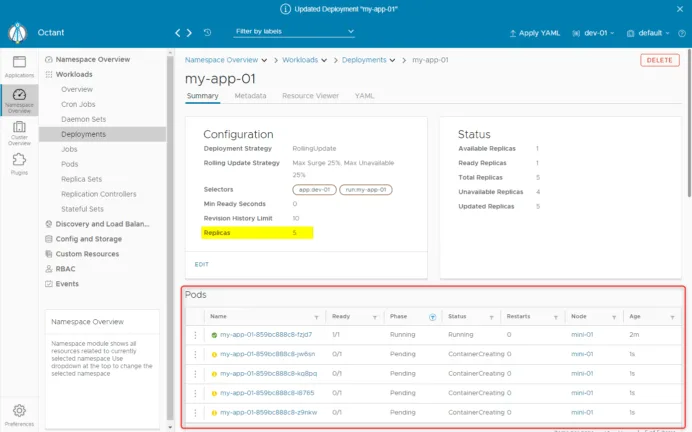Go back with the left arrow
Image resolution: width=692 pixels, height=432 pixels.
(x=177, y=33)
